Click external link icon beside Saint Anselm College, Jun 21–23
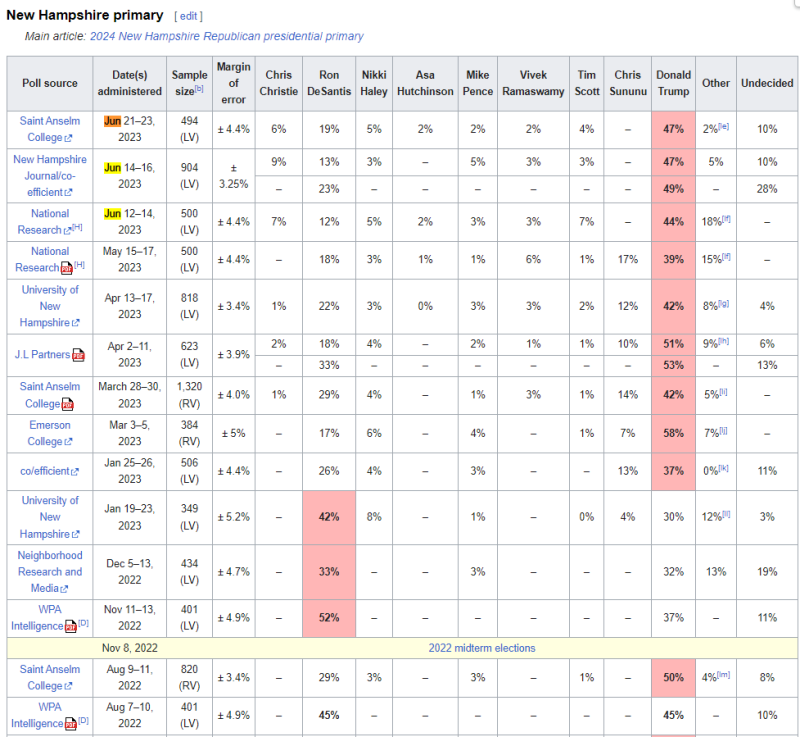 [x=69, y=138]
